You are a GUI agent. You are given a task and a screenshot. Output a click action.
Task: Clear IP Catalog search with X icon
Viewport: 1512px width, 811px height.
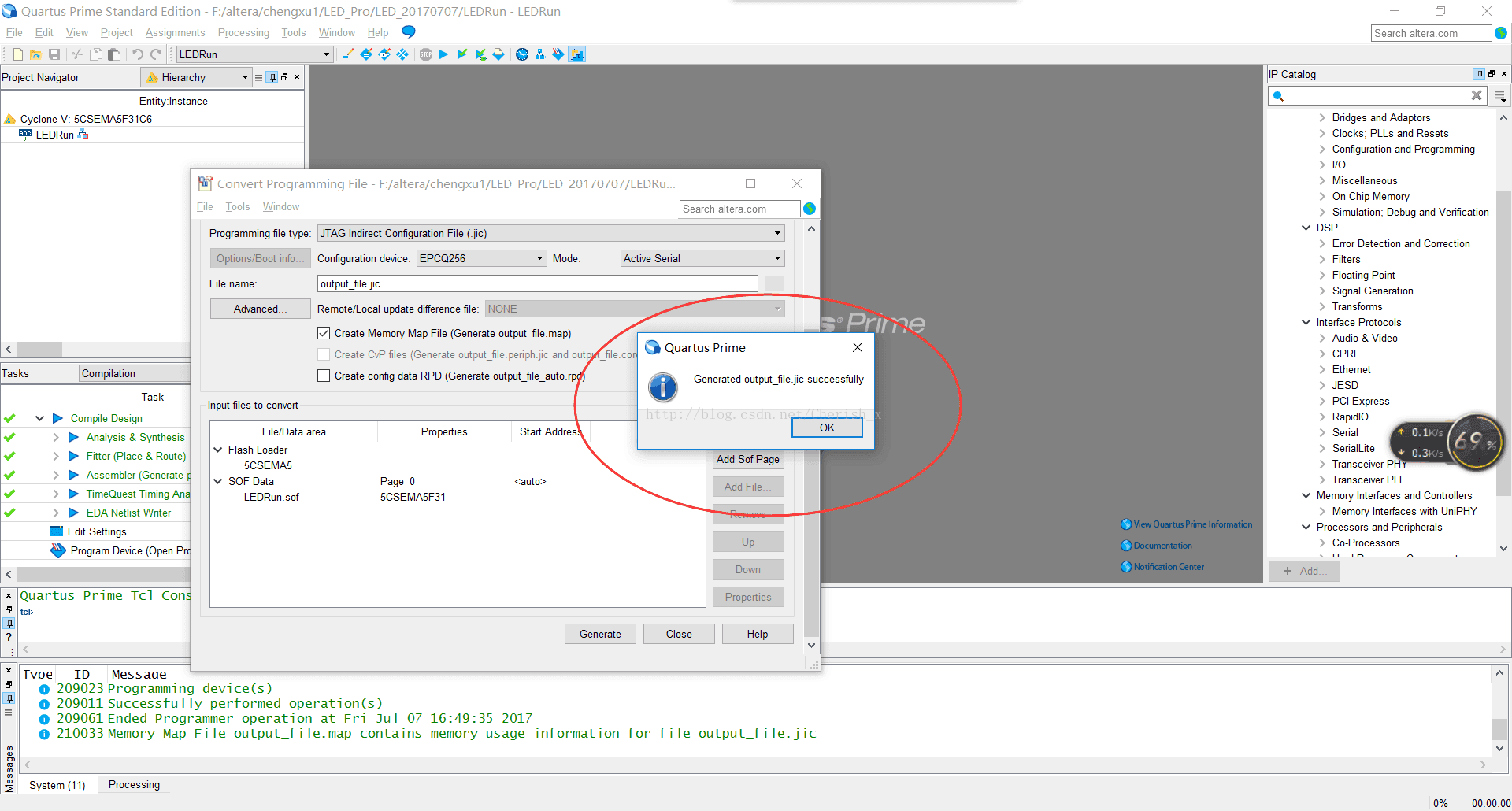(x=1477, y=95)
